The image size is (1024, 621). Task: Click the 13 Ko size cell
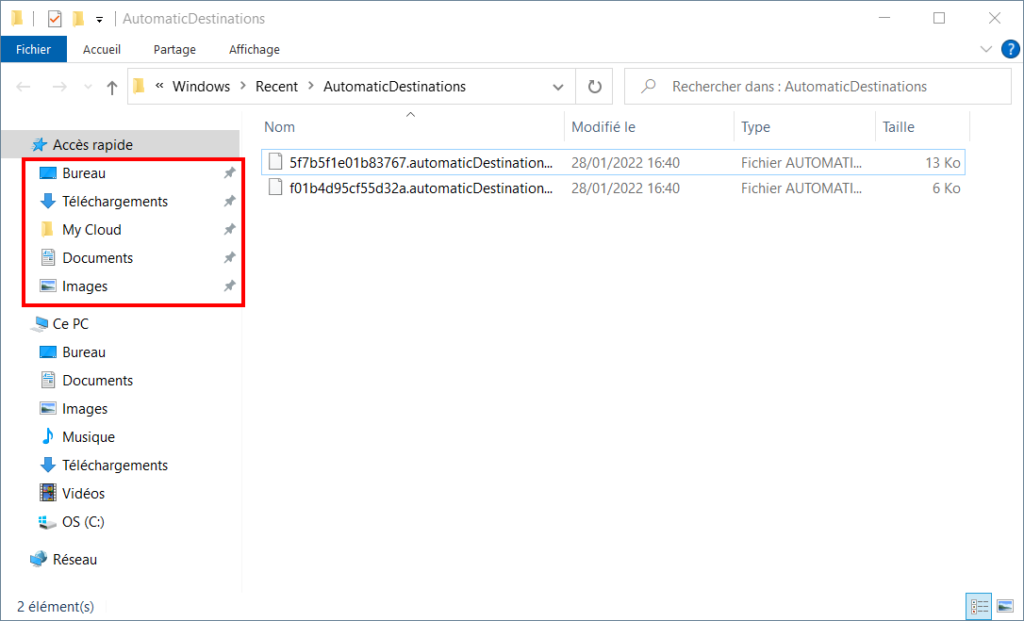pyautogui.click(x=942, y=163)
